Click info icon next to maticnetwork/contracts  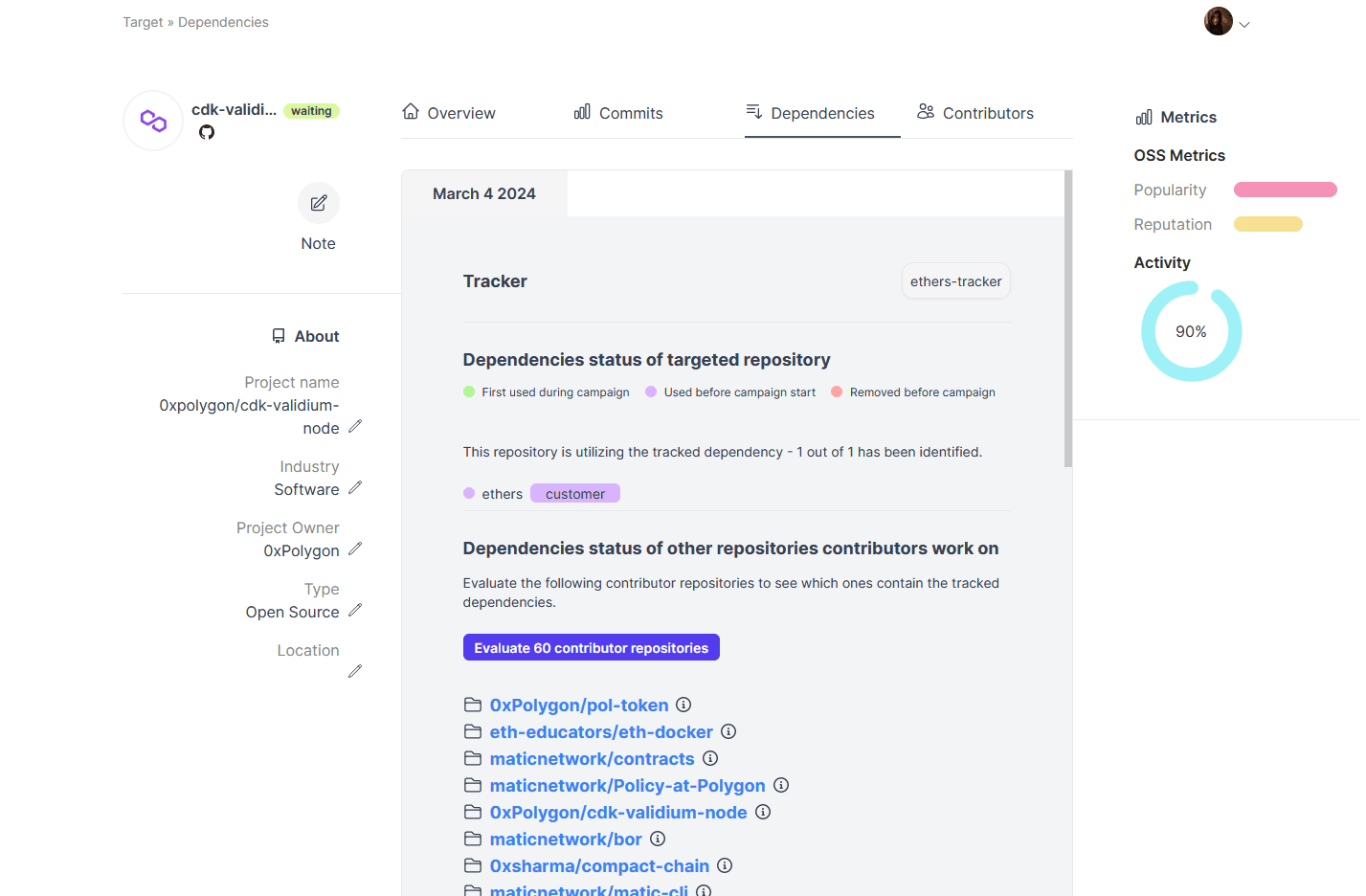coord(710,758)
